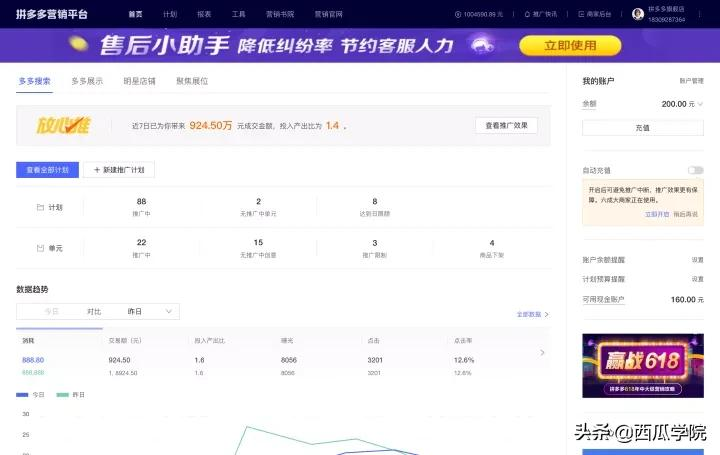Switch to the 明星店铺 tab
720x455 pixels.
point(140,81)
